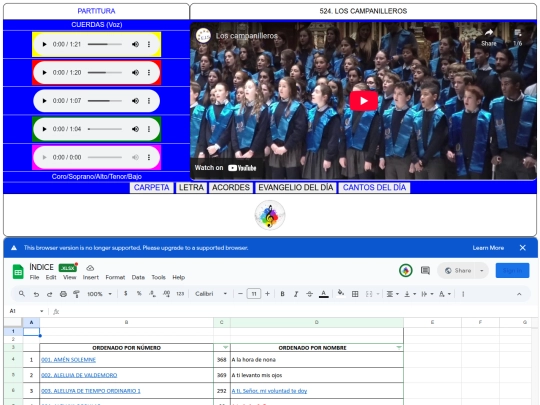
Task: Seek within the 1:04 audio progress bar
Action: [105, 129]
